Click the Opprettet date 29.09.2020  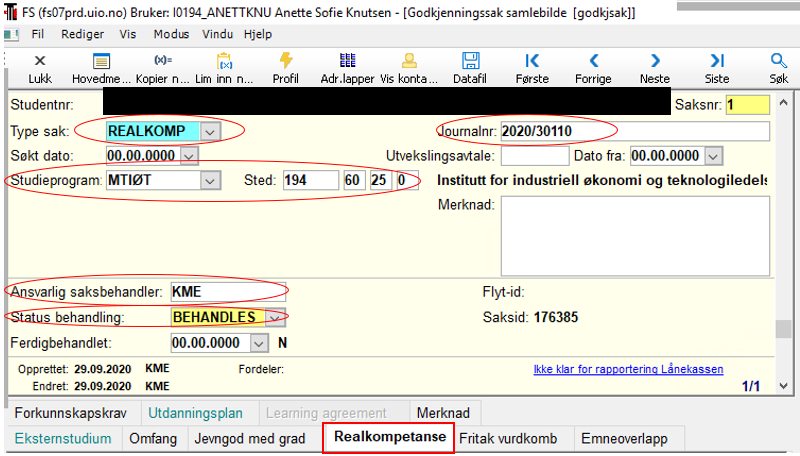click(x=103, y=369)
